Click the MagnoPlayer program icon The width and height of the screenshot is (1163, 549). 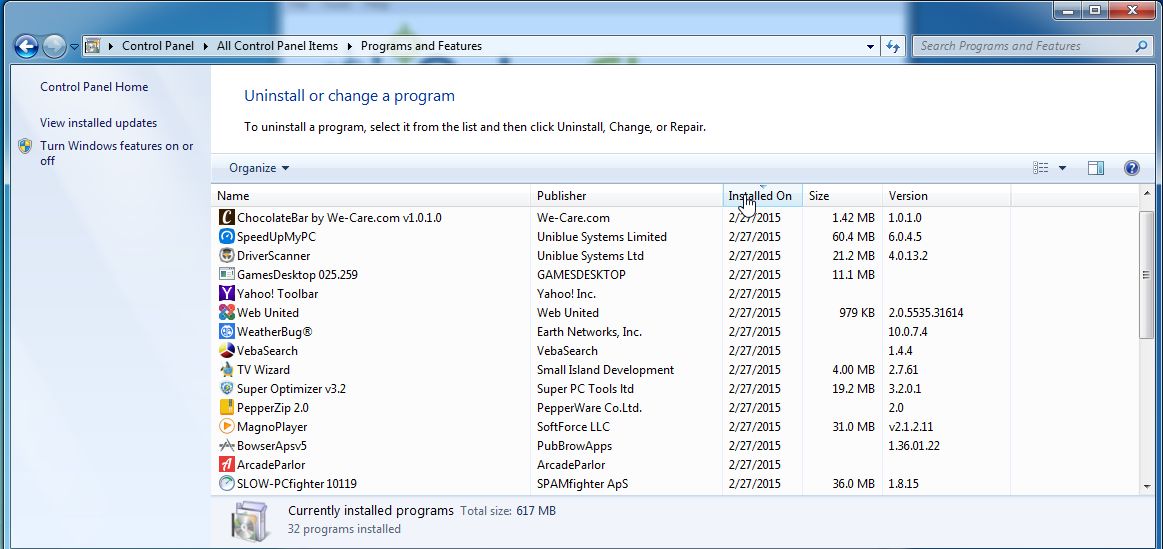[227, 427]
